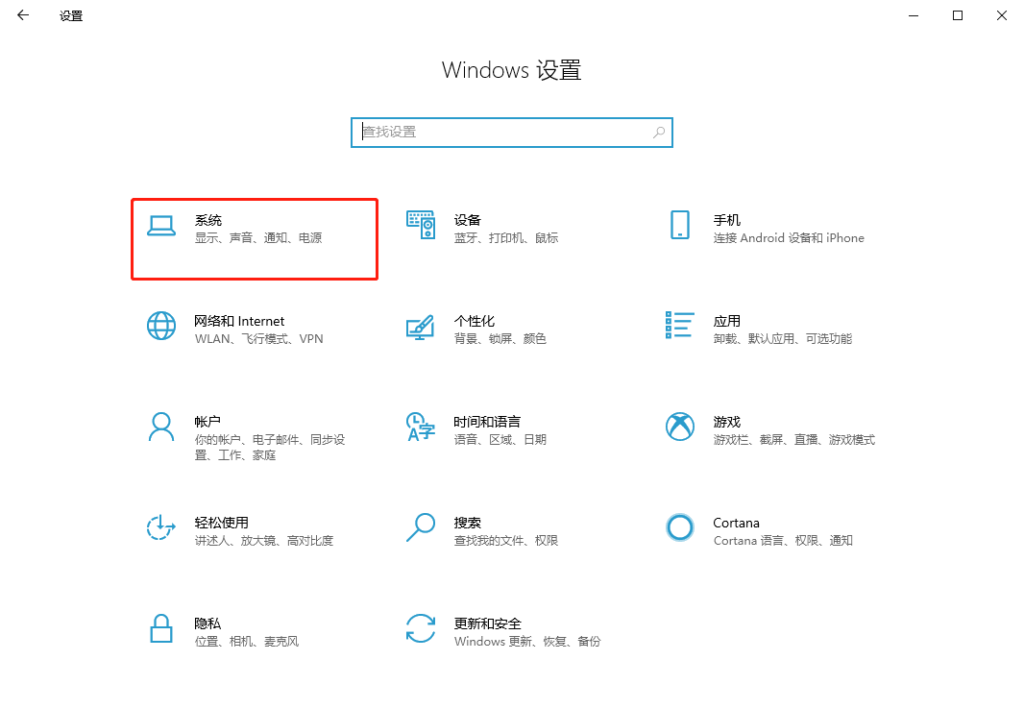Open Devices (设备) keyboard icon

coord(420,226)
